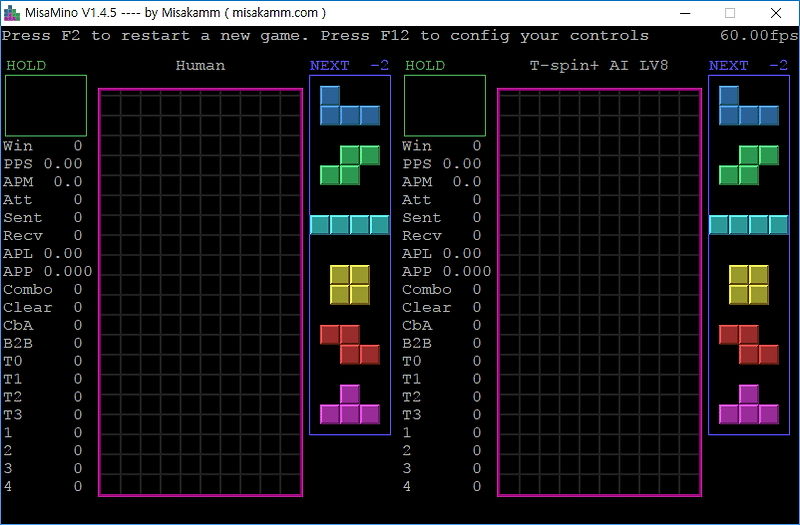Click the Human player's Tetris playfield
Image resolution: width=800 pixels, height=525 pixels.
point(201,292)
